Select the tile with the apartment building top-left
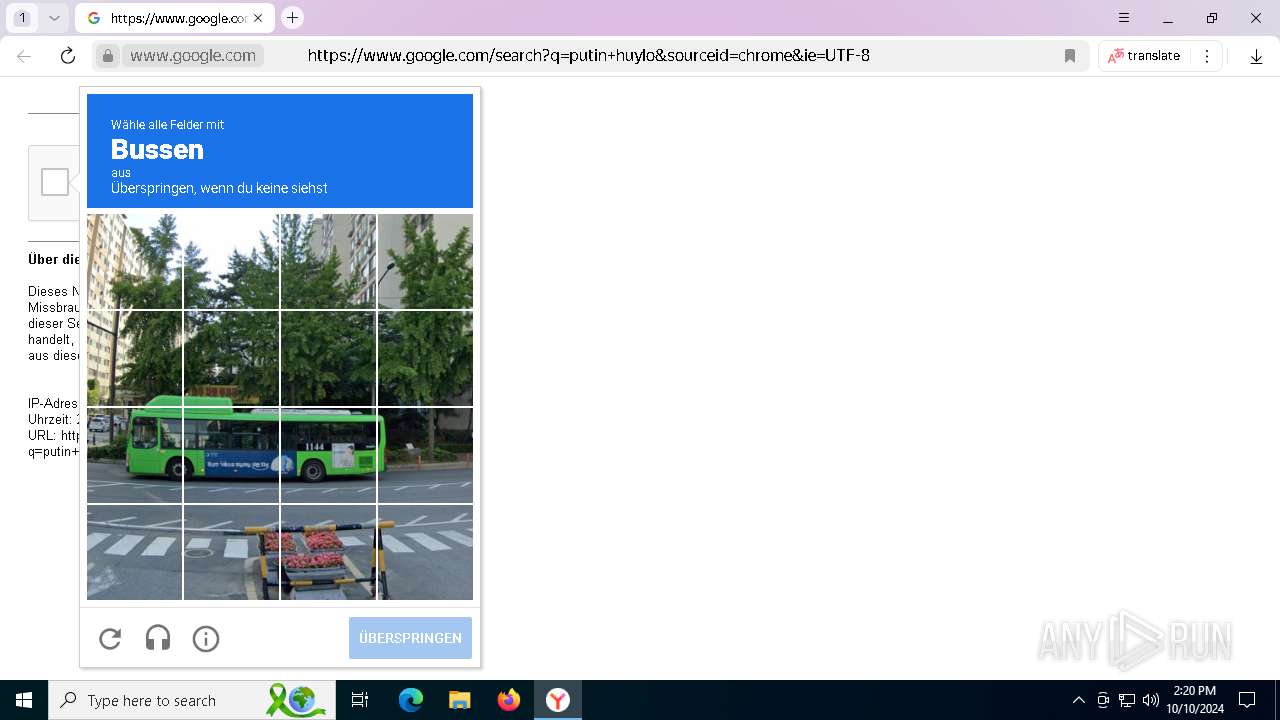The width and height of the screenshot is (1280, 720). point(134,261)
